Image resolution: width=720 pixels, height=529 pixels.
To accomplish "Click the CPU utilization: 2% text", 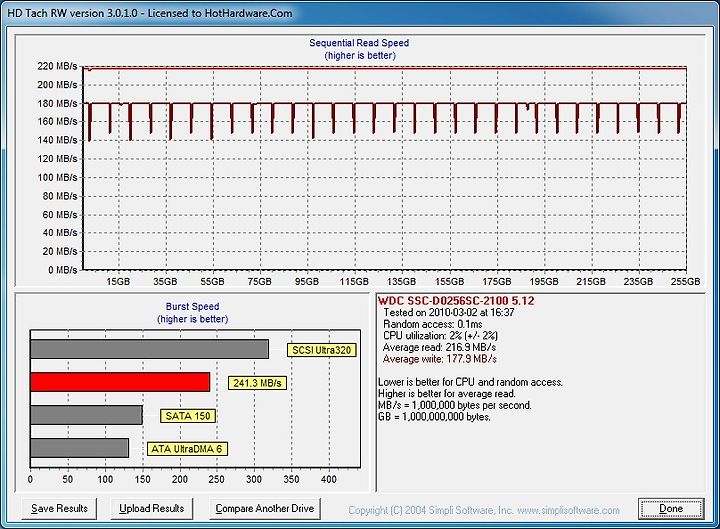I will (440, 336).
